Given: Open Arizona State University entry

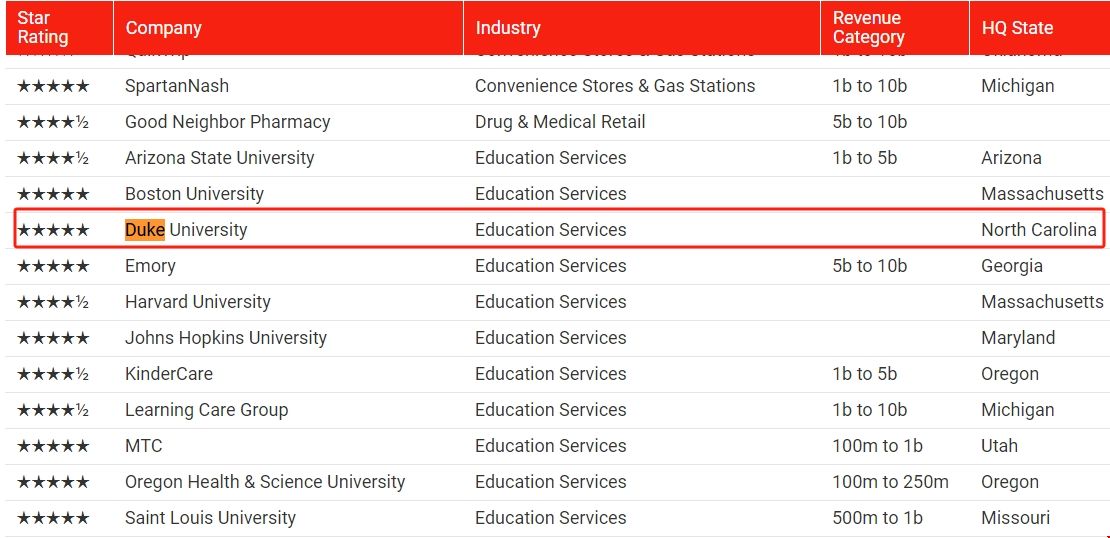Looking at the screenshot, I should [x=219, y=158].
